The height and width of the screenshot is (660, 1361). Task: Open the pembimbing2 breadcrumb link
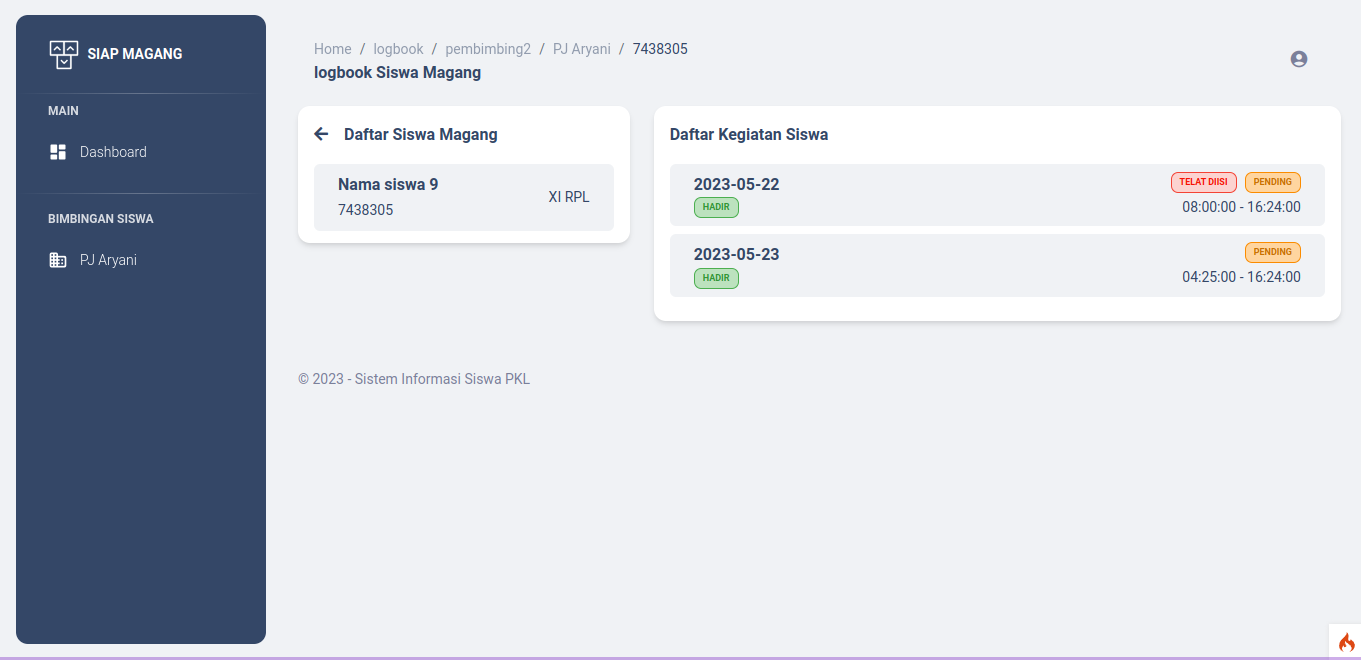(488, 49)
